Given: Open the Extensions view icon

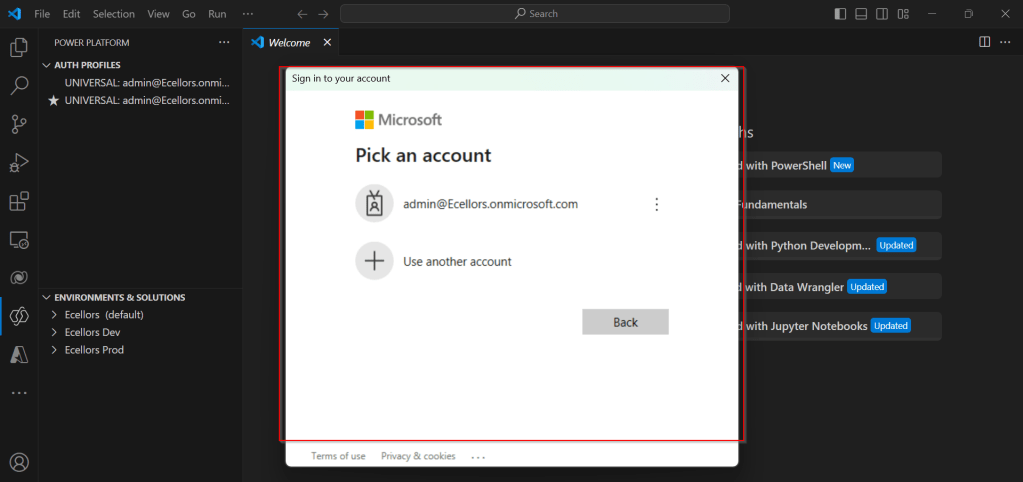Looking at the screenshot, I should [x=19, y=201].
